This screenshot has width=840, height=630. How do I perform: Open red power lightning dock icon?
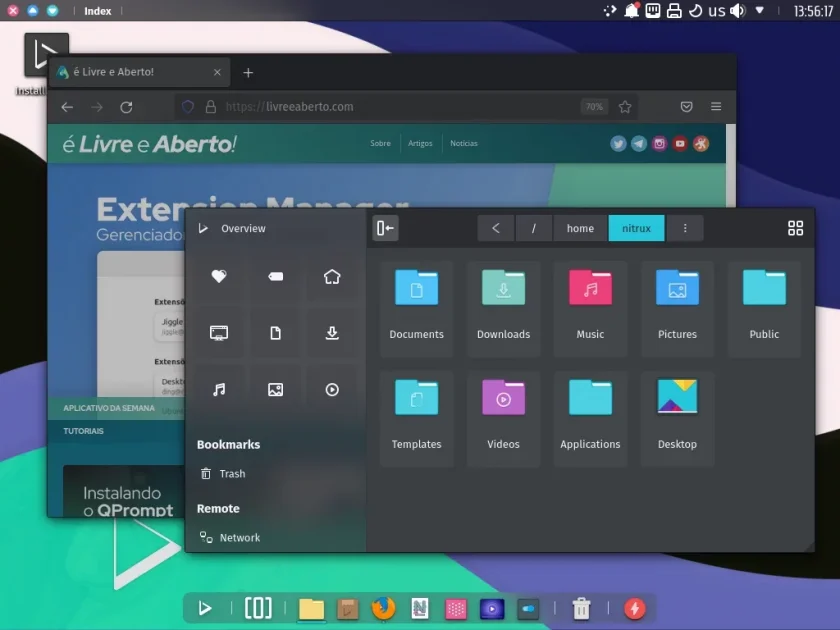pyautogui.click(x=635, y=609)
